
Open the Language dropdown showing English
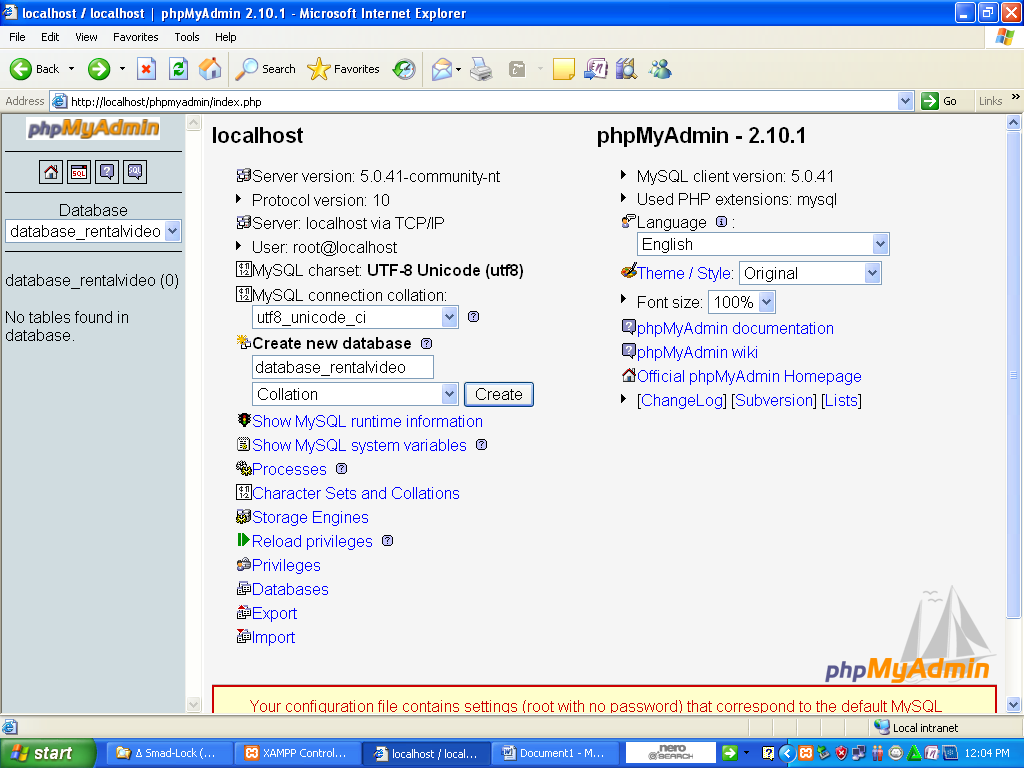click(880, 244)
